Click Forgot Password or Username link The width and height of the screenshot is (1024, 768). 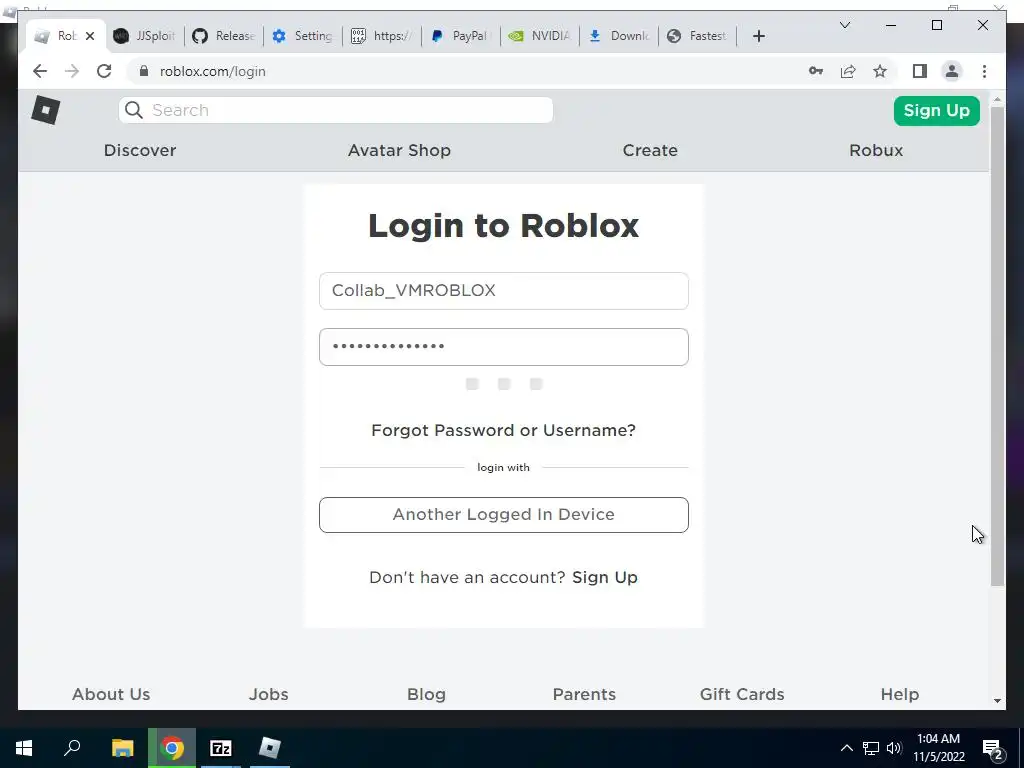[x=503, y=430]
